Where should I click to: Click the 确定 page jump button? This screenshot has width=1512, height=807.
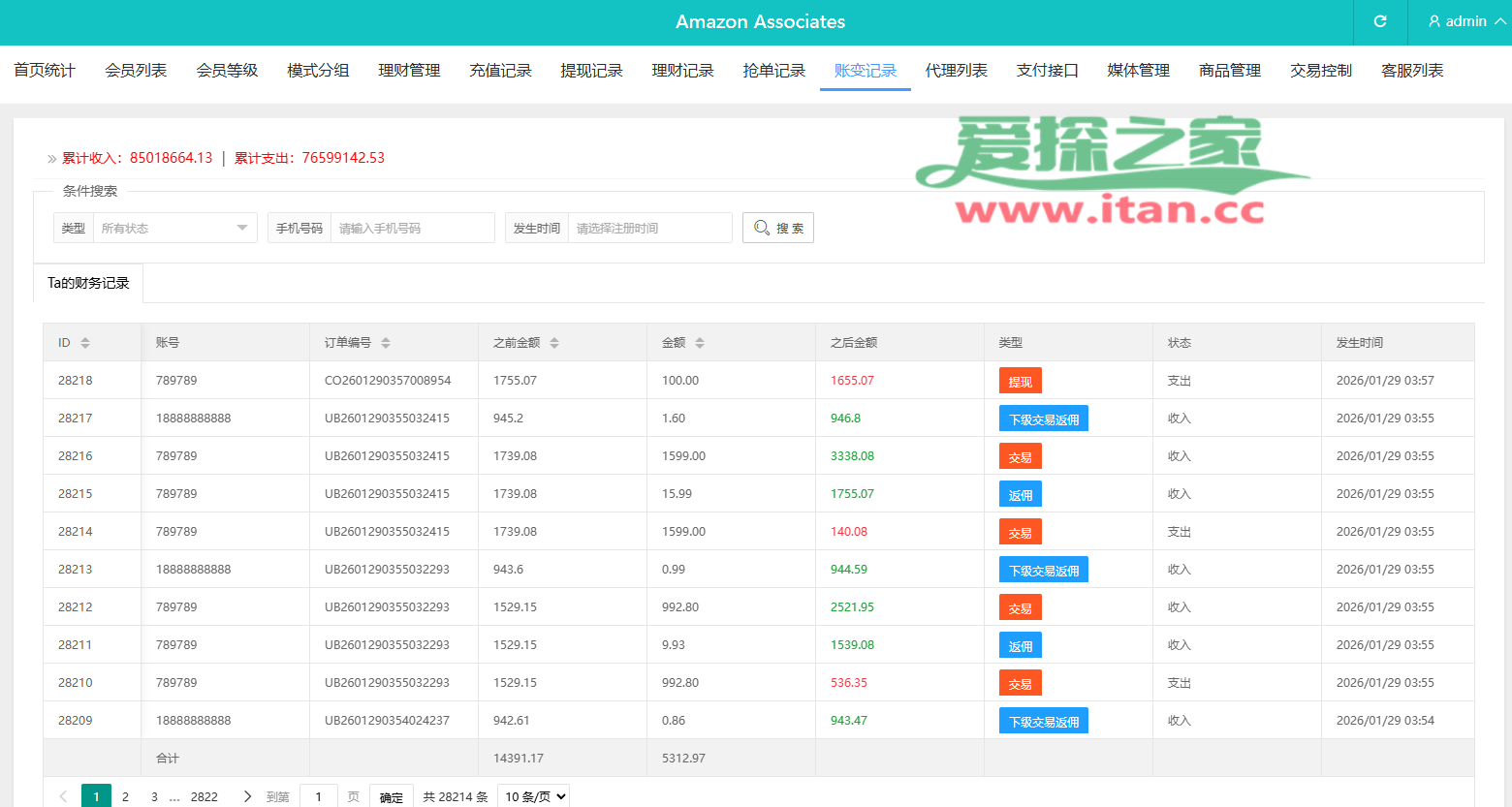391,796
